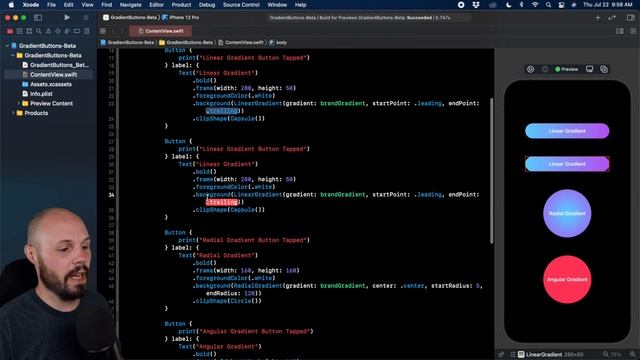Open the adjust editor options menu
Image resolution: width=640 pixels, height=360 pixels.
point(620,31)
